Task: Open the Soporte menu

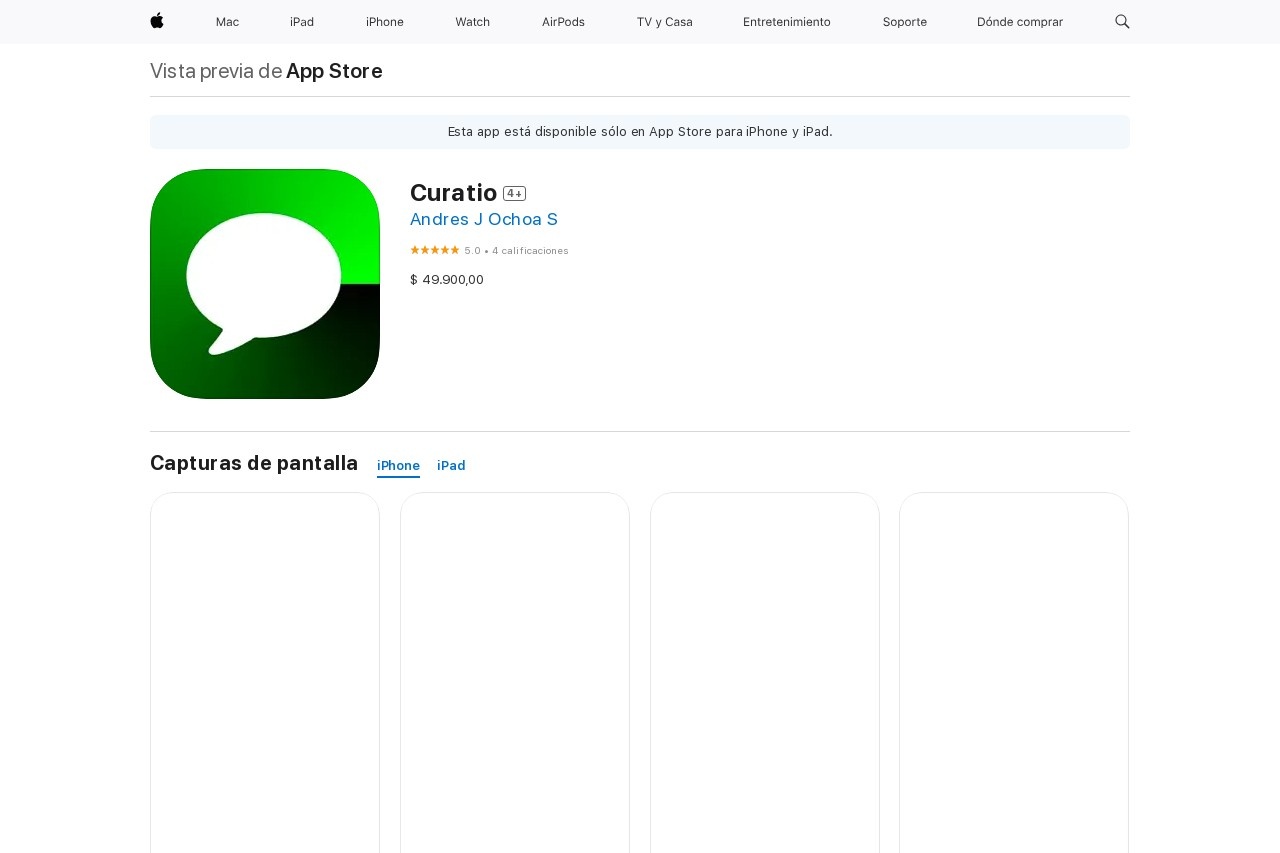Action: point(905,22)
